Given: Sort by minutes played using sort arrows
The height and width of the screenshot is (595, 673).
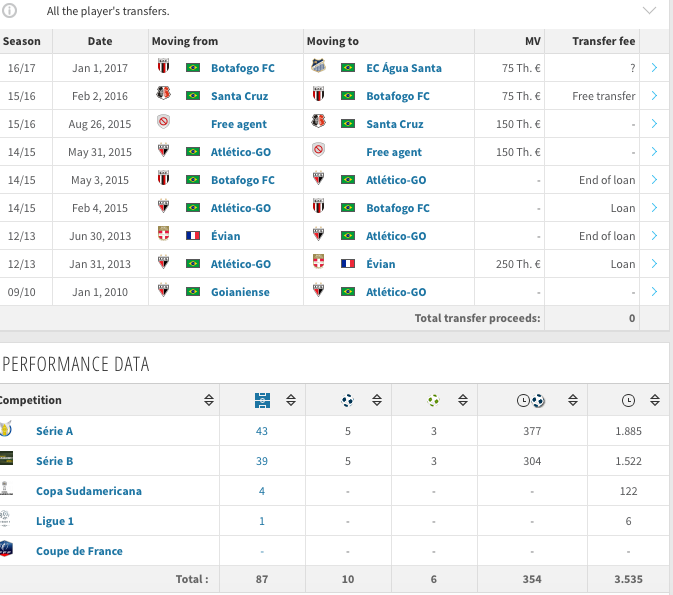Looking at the screenshot, I should [655, 400].
